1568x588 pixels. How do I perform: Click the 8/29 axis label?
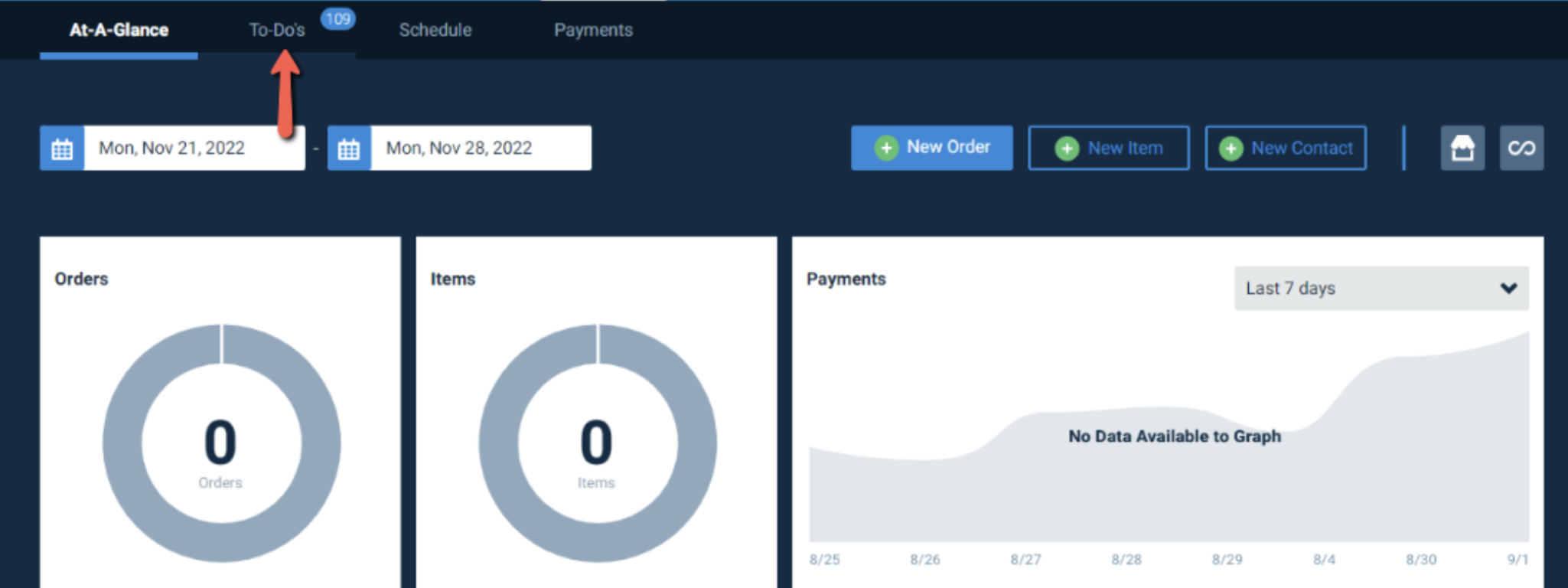[x=1227, y=560]
